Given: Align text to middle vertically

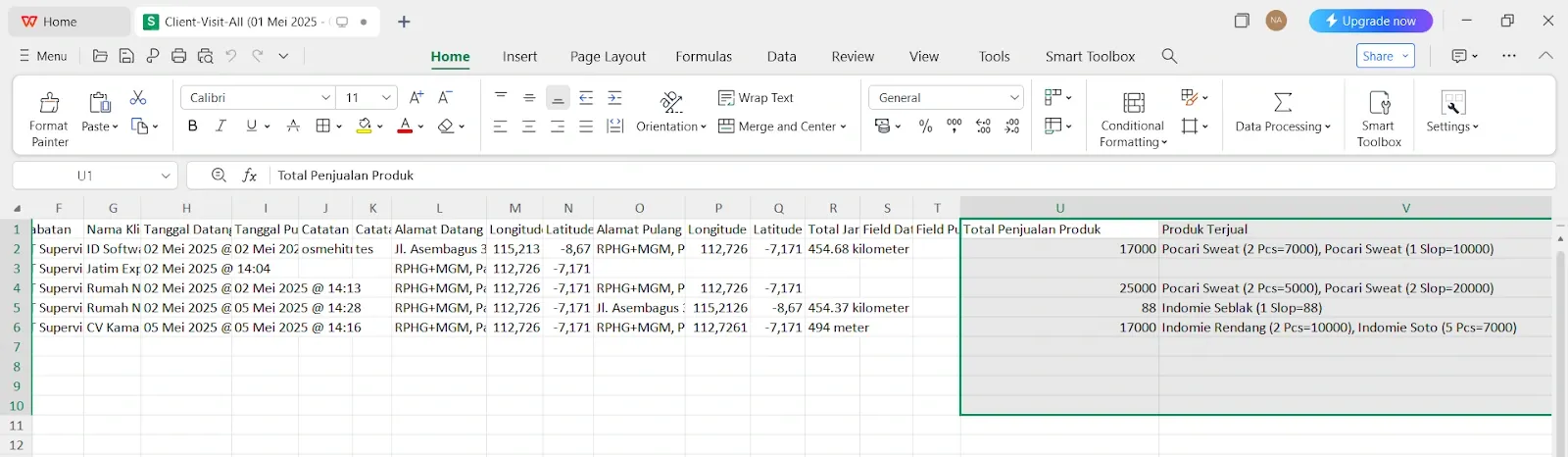Looking at the screenshot, I should pos(529,97).
